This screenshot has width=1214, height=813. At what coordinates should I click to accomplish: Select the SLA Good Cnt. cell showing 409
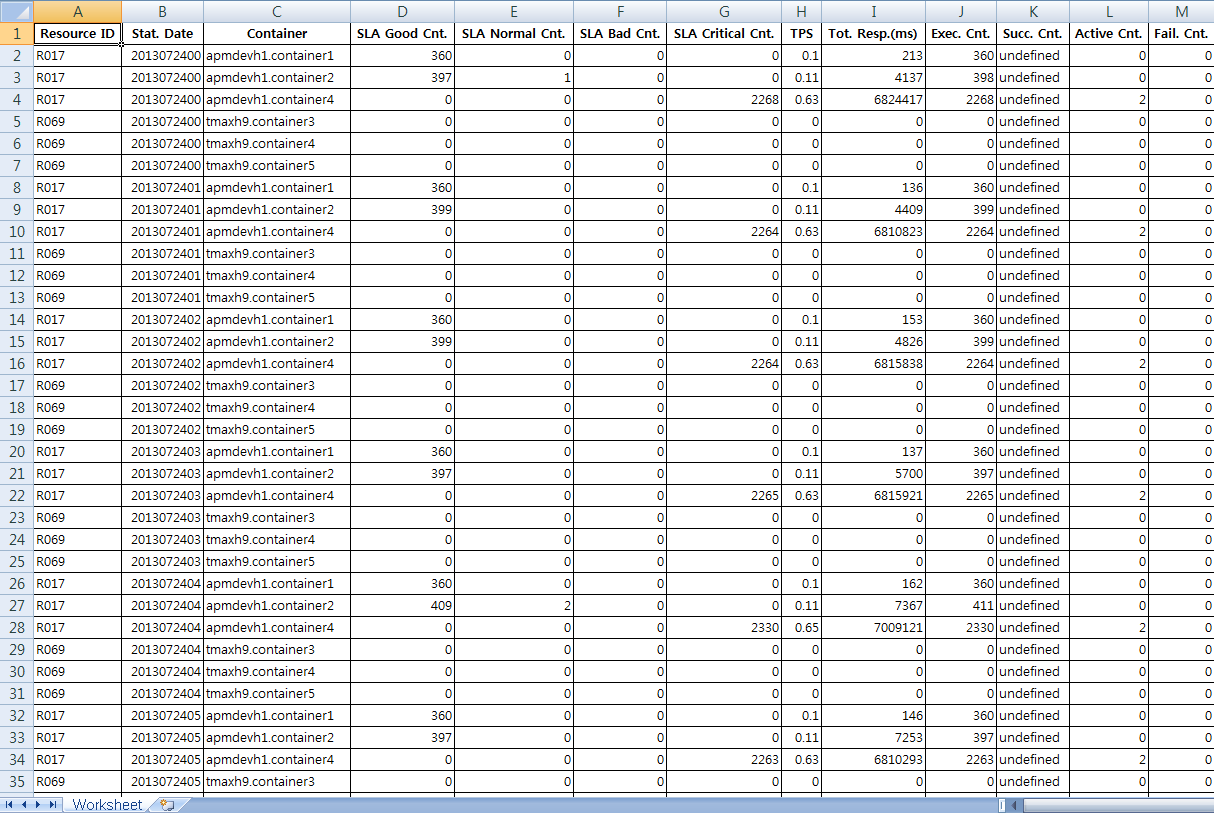click(x=402, y=605)
